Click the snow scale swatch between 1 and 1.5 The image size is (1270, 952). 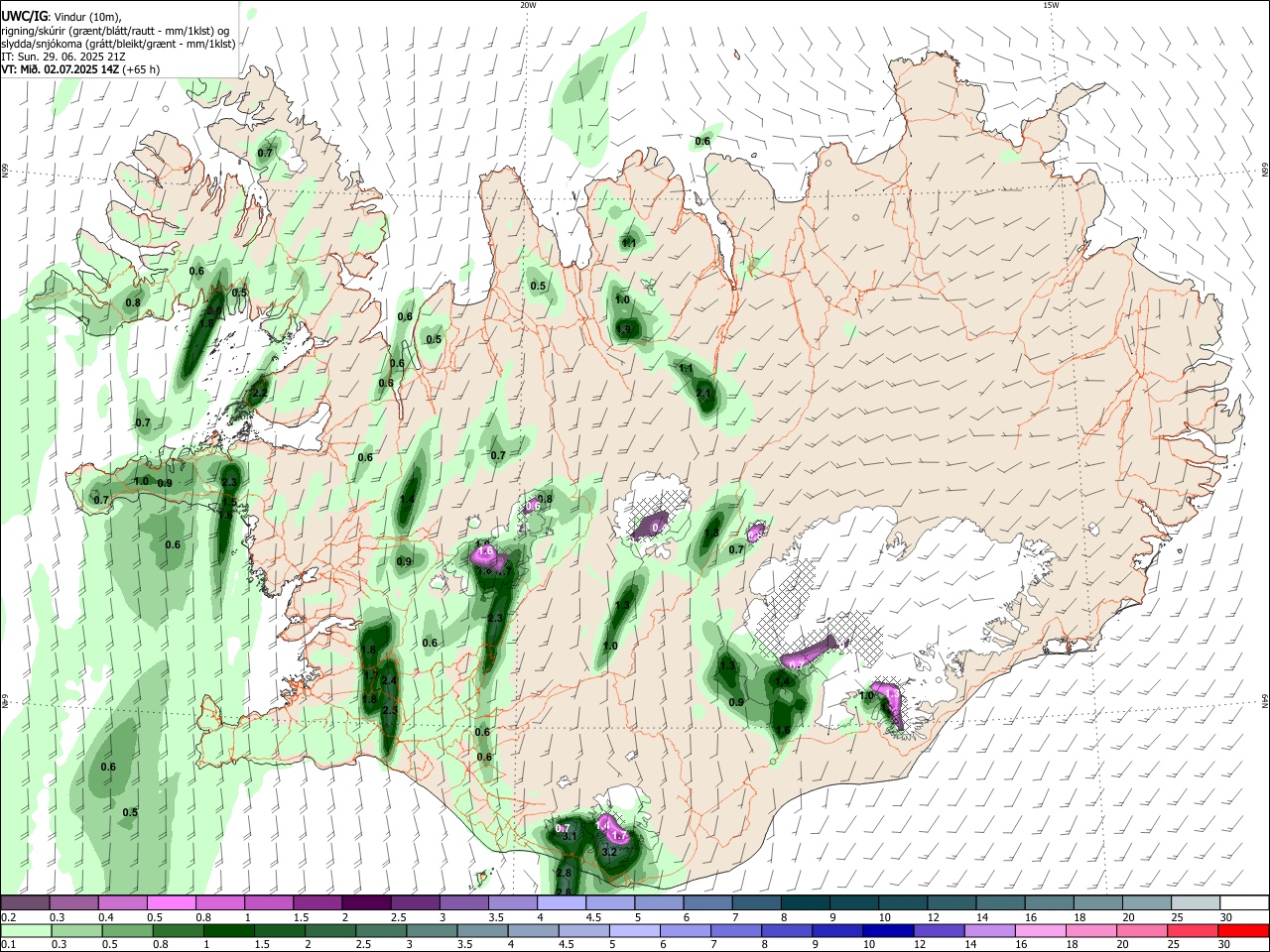[268, 903]
